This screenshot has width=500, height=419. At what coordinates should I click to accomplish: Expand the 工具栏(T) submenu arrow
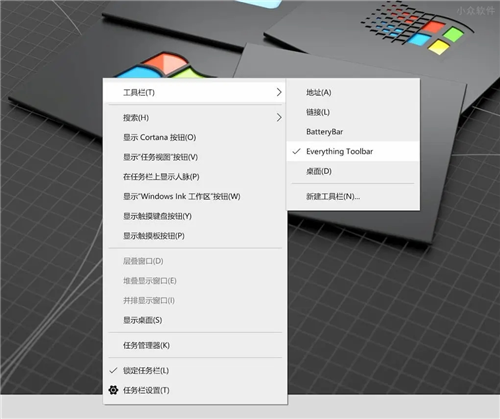[x=279, y=92]
